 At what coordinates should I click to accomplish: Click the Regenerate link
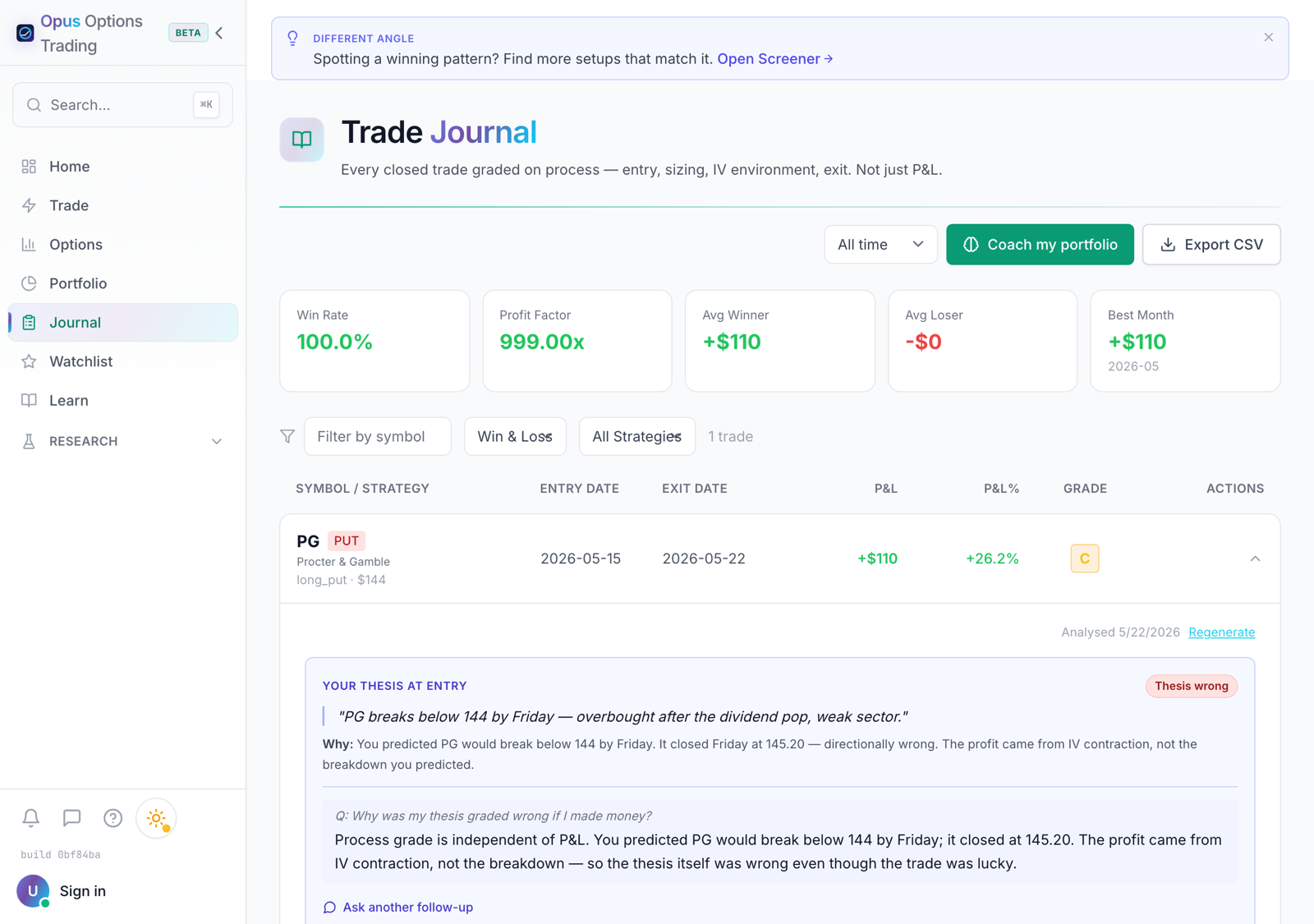tap(1221, 632)
